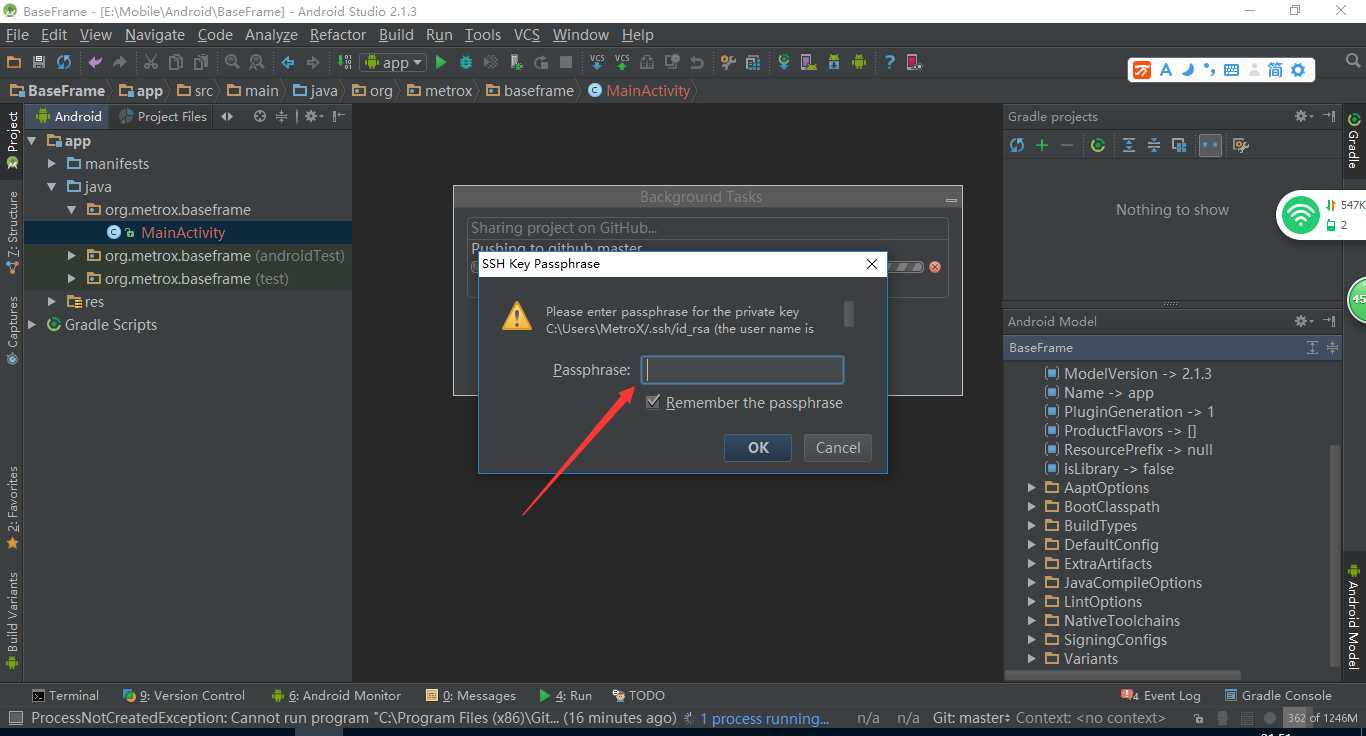Click the Execute Gradle Task icon
This screenshot has width=1366, height=736.
pos(1098,145)
